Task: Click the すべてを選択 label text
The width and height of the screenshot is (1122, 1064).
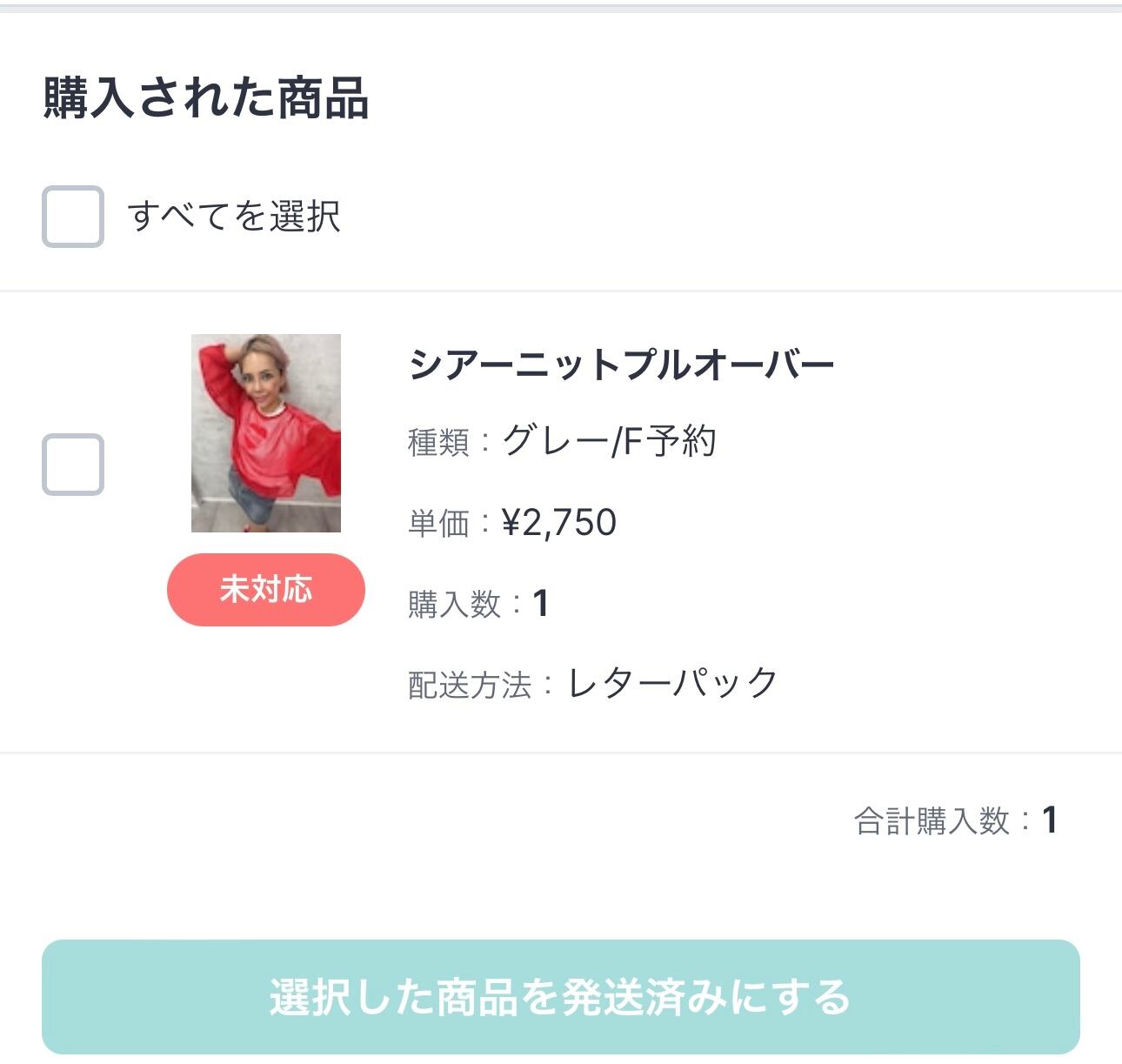Action: tap(233, 217)
